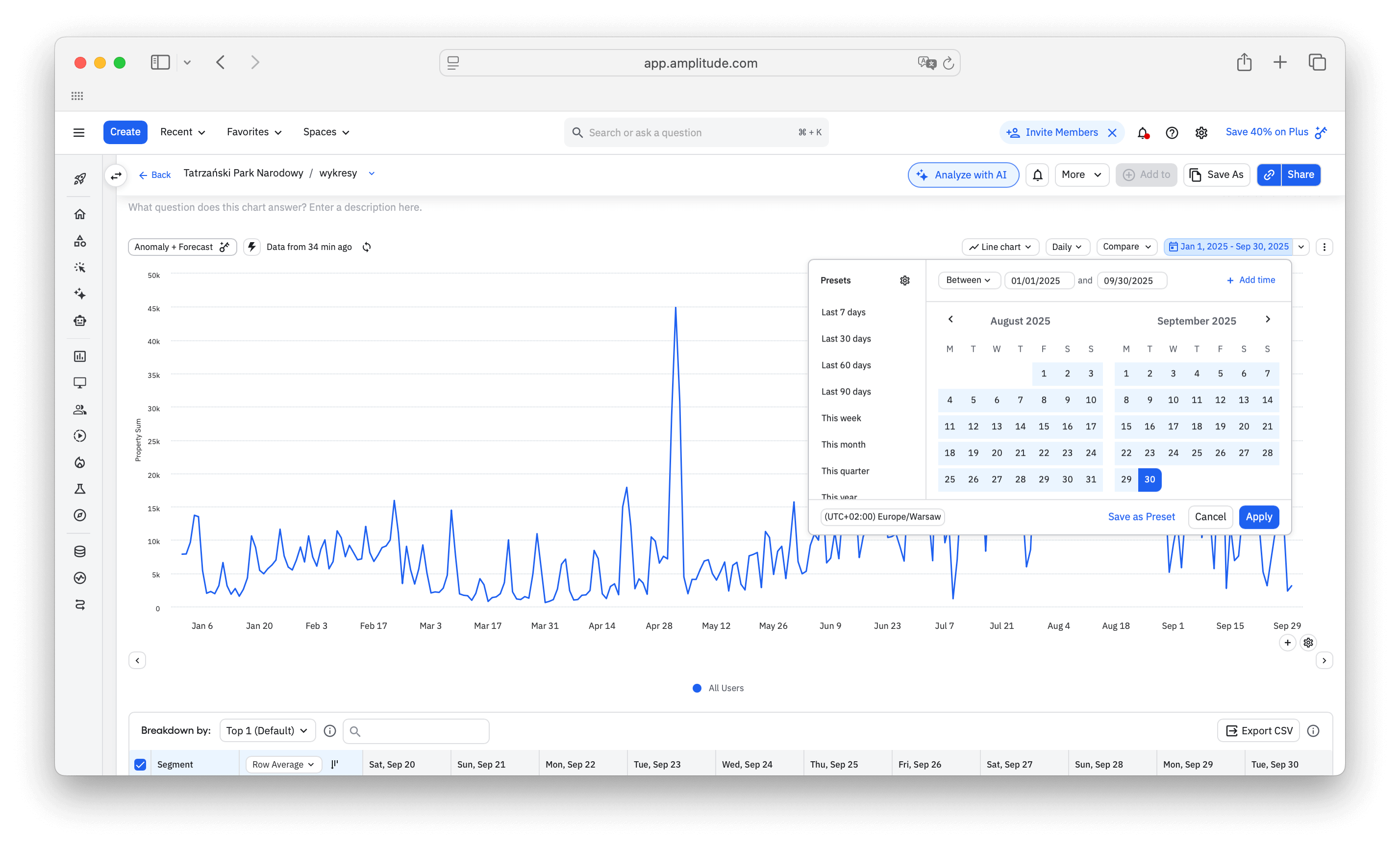Click the refresh data icon
Viewport: 1400px width, 848px height.
coord(367,247)
